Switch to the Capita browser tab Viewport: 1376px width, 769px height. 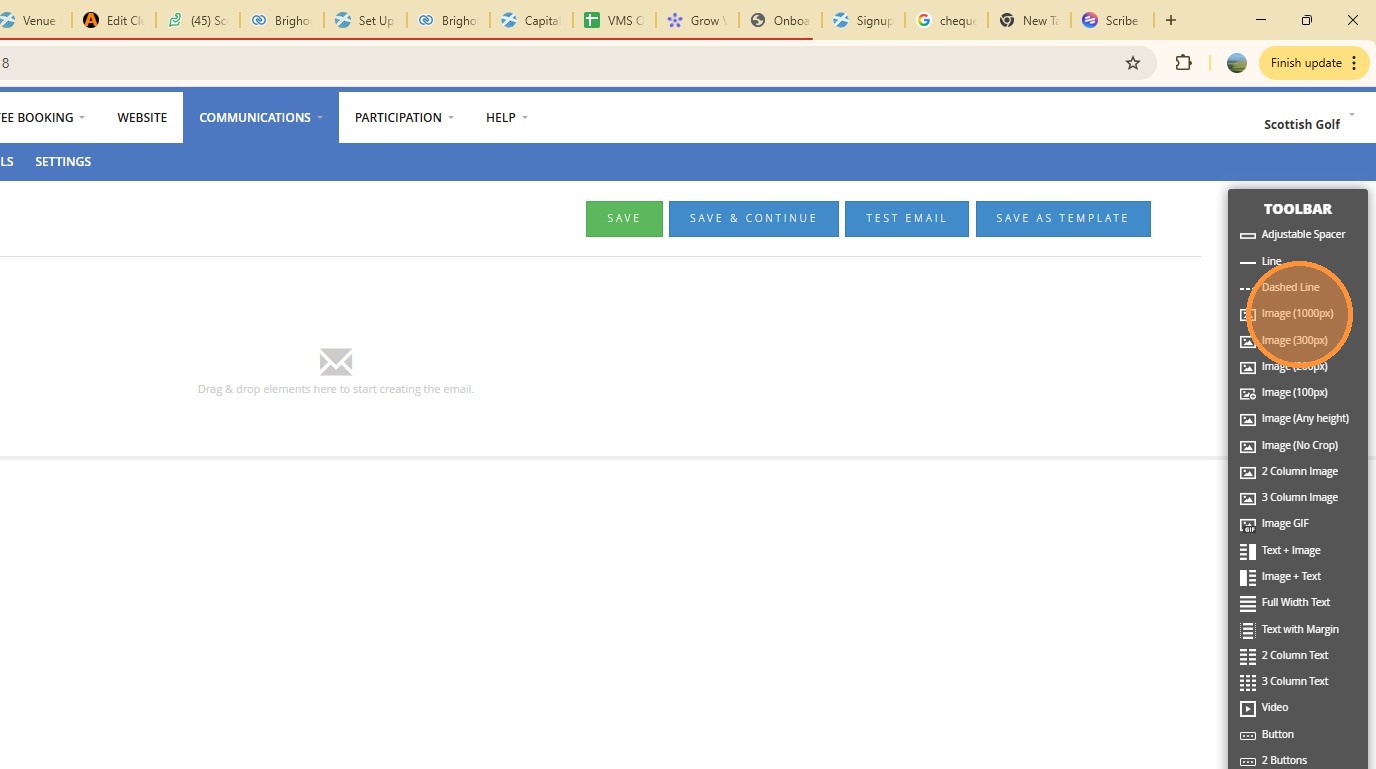click(x=530, y=20)
